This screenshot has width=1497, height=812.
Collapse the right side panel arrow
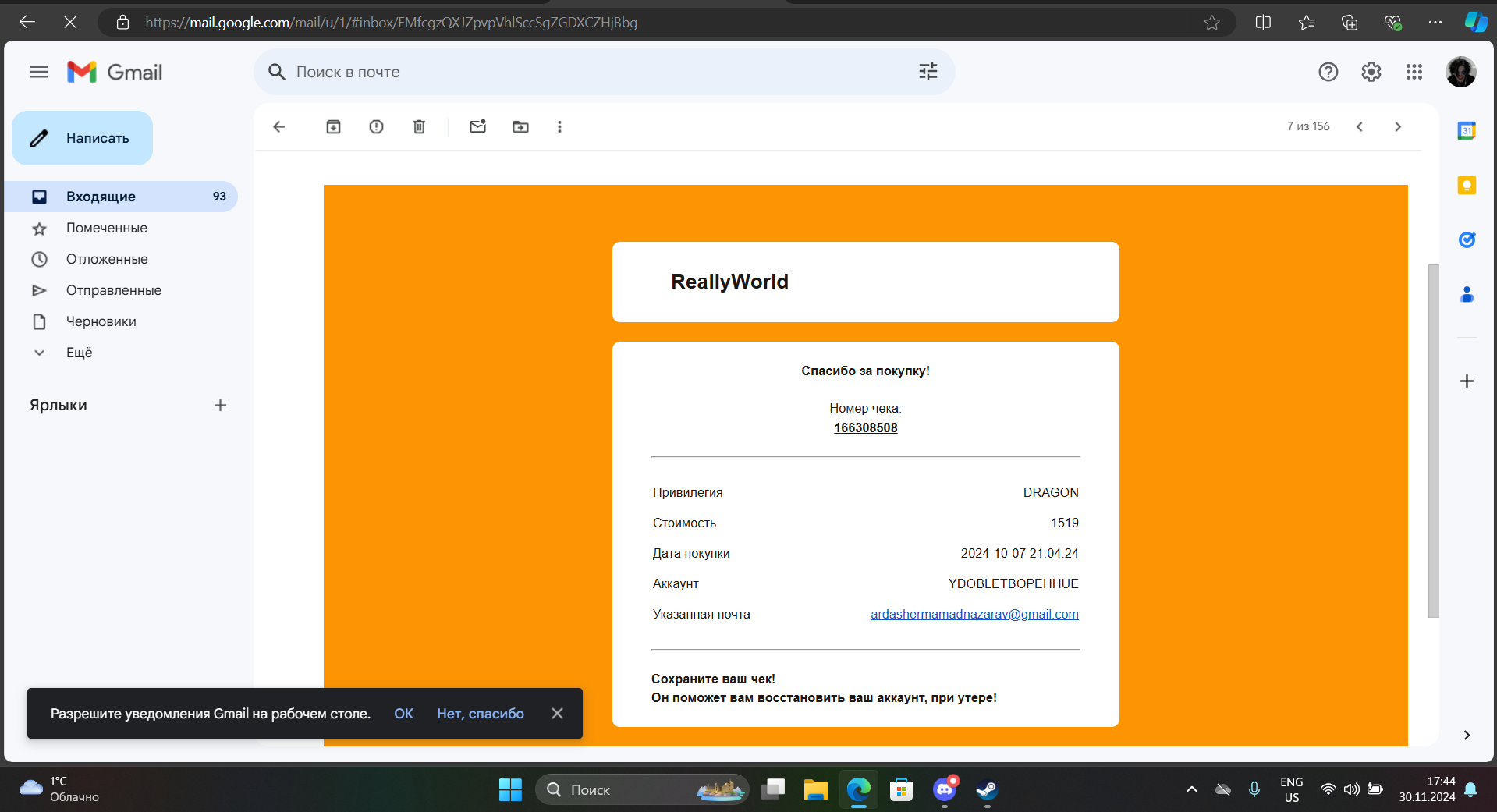pyautogui.click(x=1467, y=735)
